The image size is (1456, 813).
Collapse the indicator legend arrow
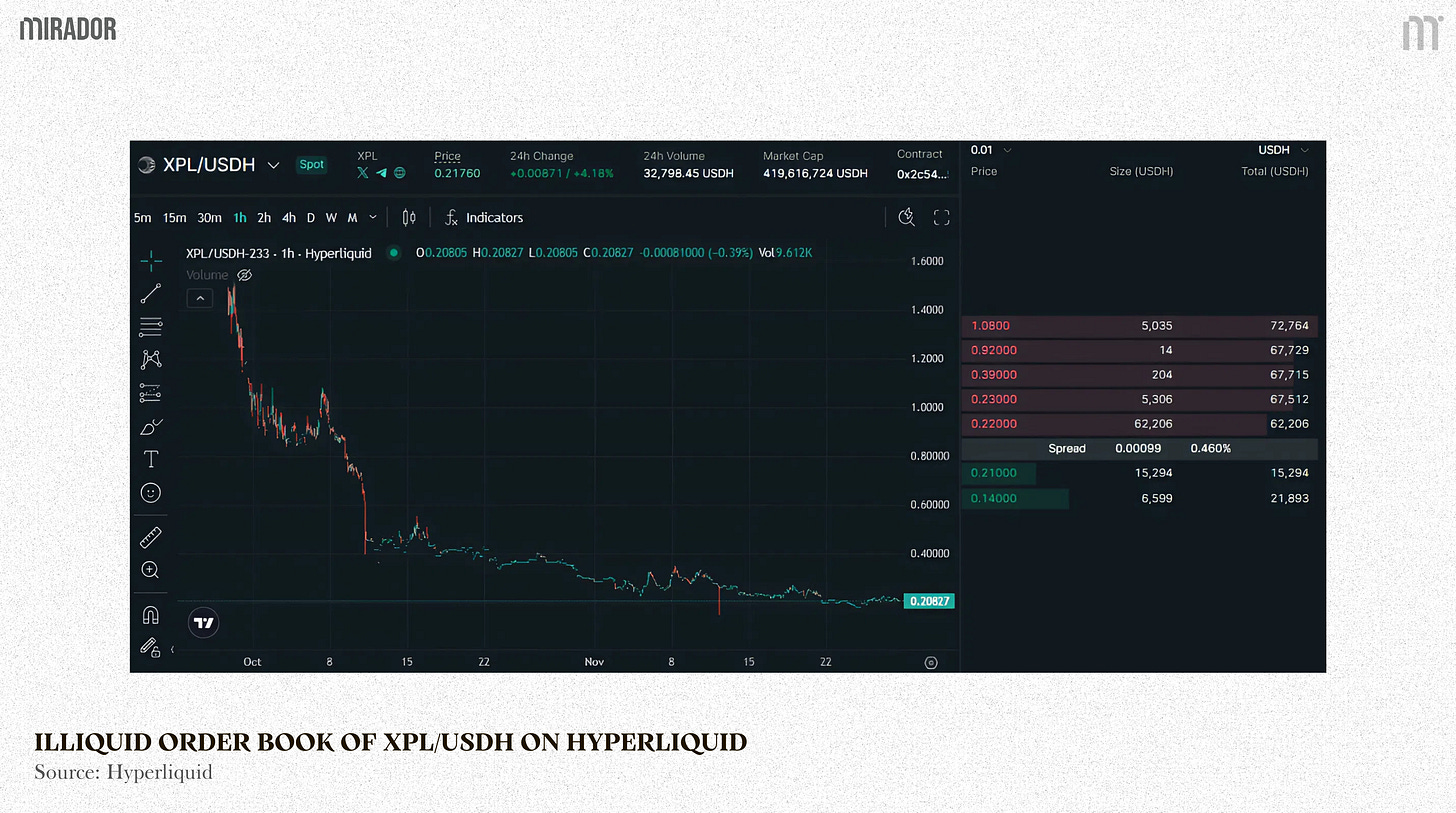point(199,298)
